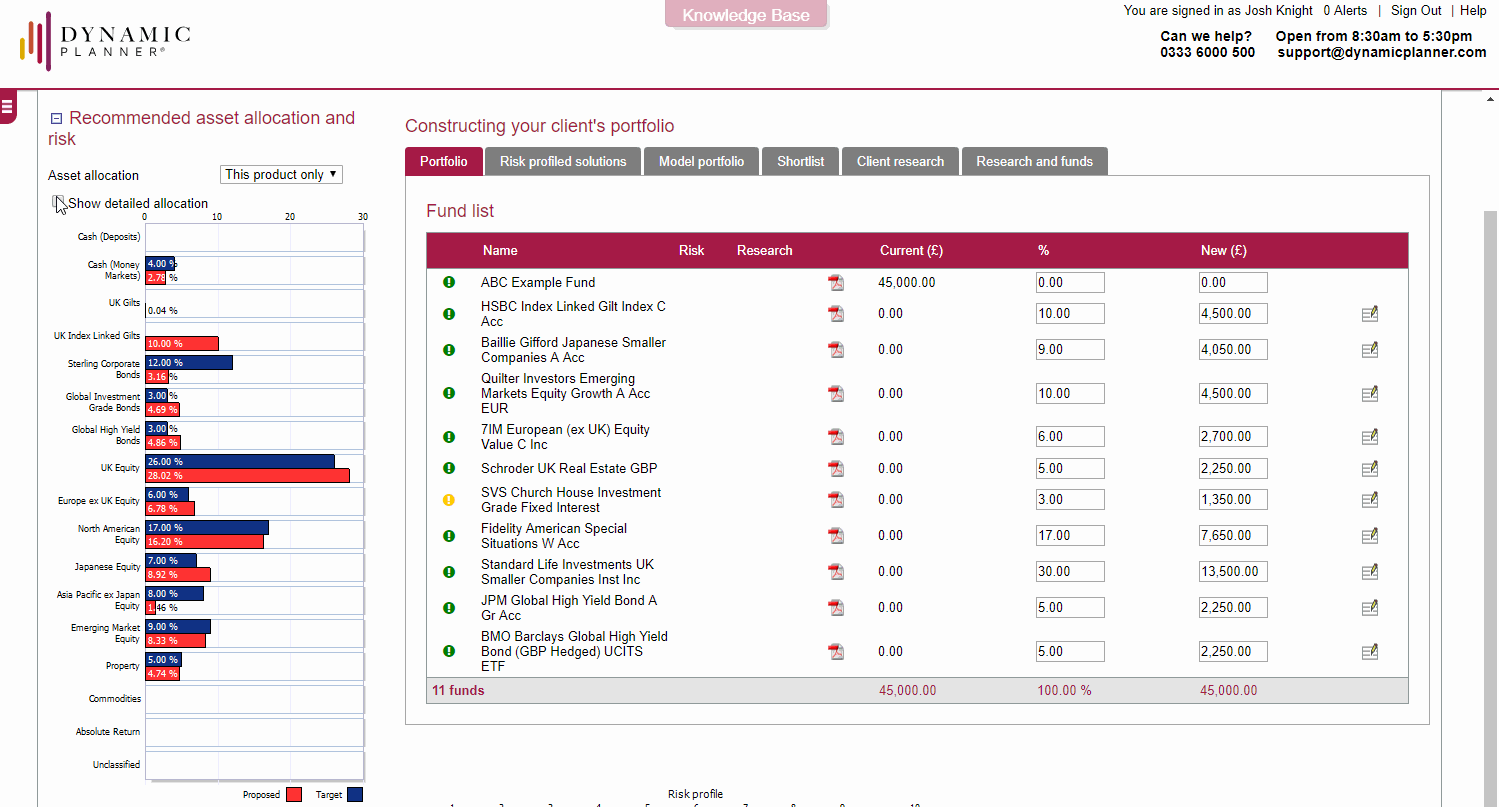Screen dimensions: 1499x807
Task: Open the Client research tab
Action: click(x=900, y=162)
